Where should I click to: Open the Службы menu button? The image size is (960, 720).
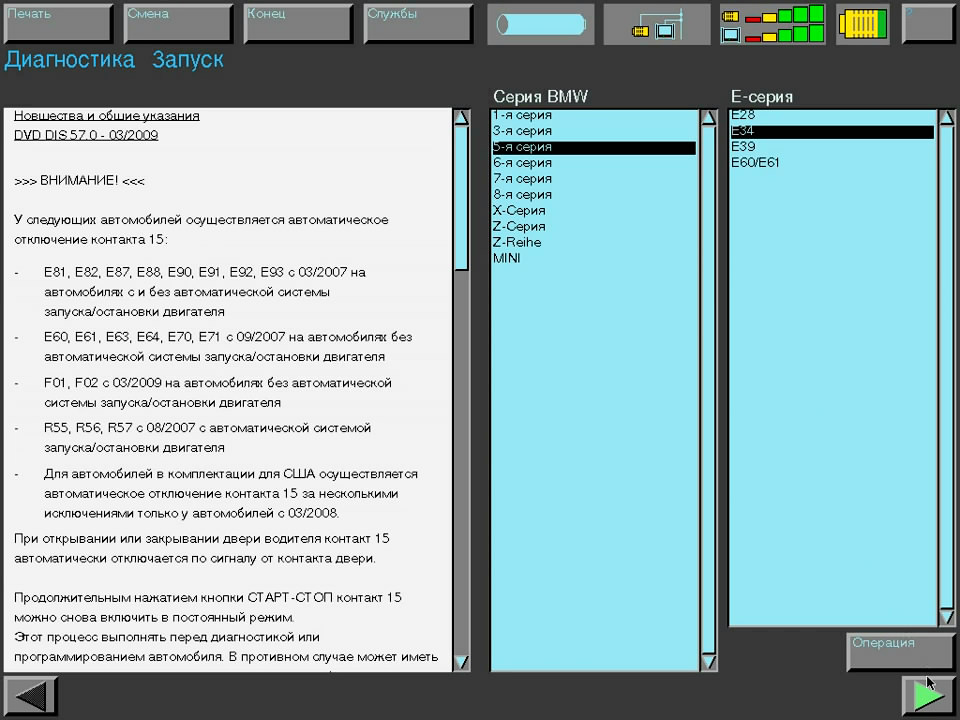419,23
